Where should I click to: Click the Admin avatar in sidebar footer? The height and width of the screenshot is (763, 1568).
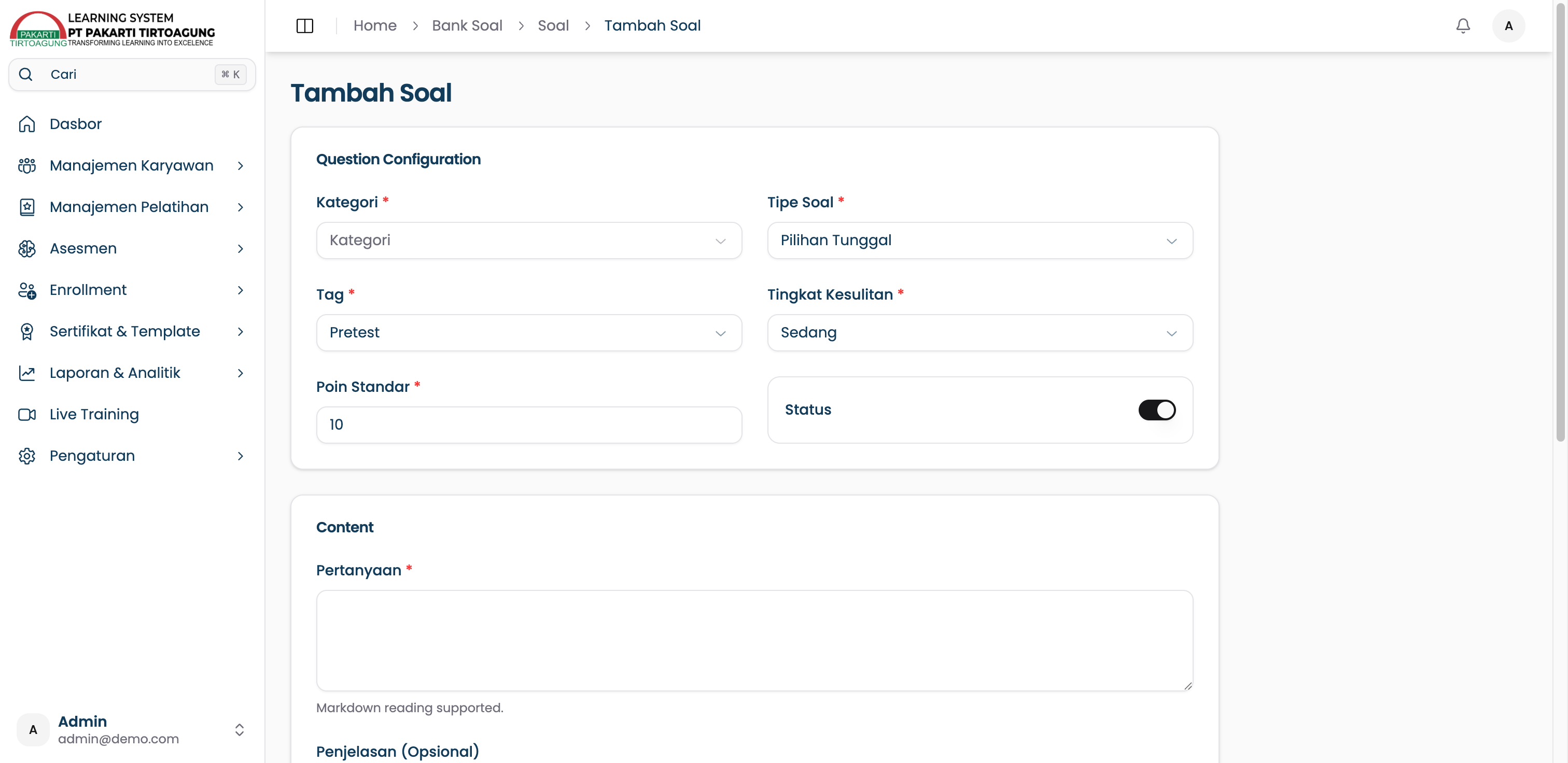tap(33, 729)
